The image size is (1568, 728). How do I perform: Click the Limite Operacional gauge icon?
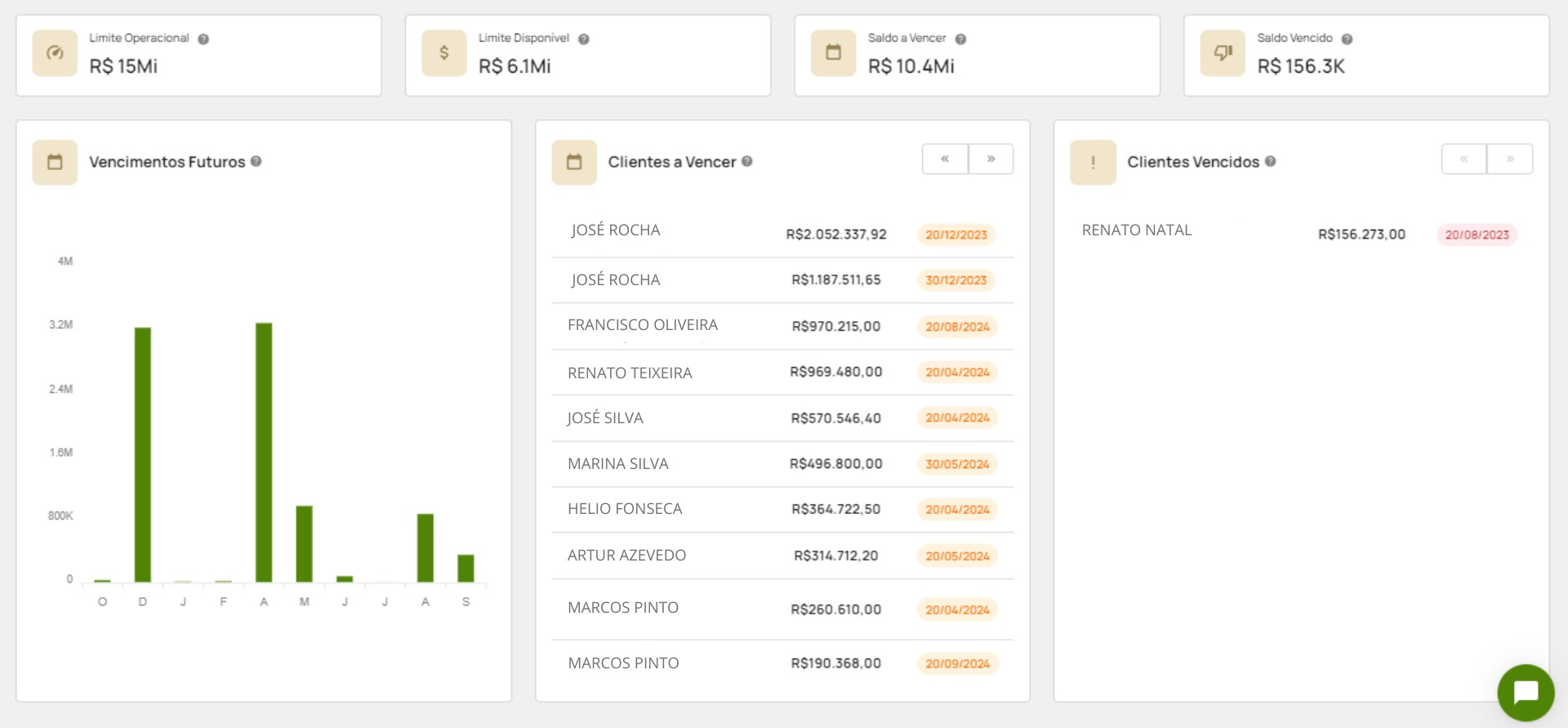point(55,53)
